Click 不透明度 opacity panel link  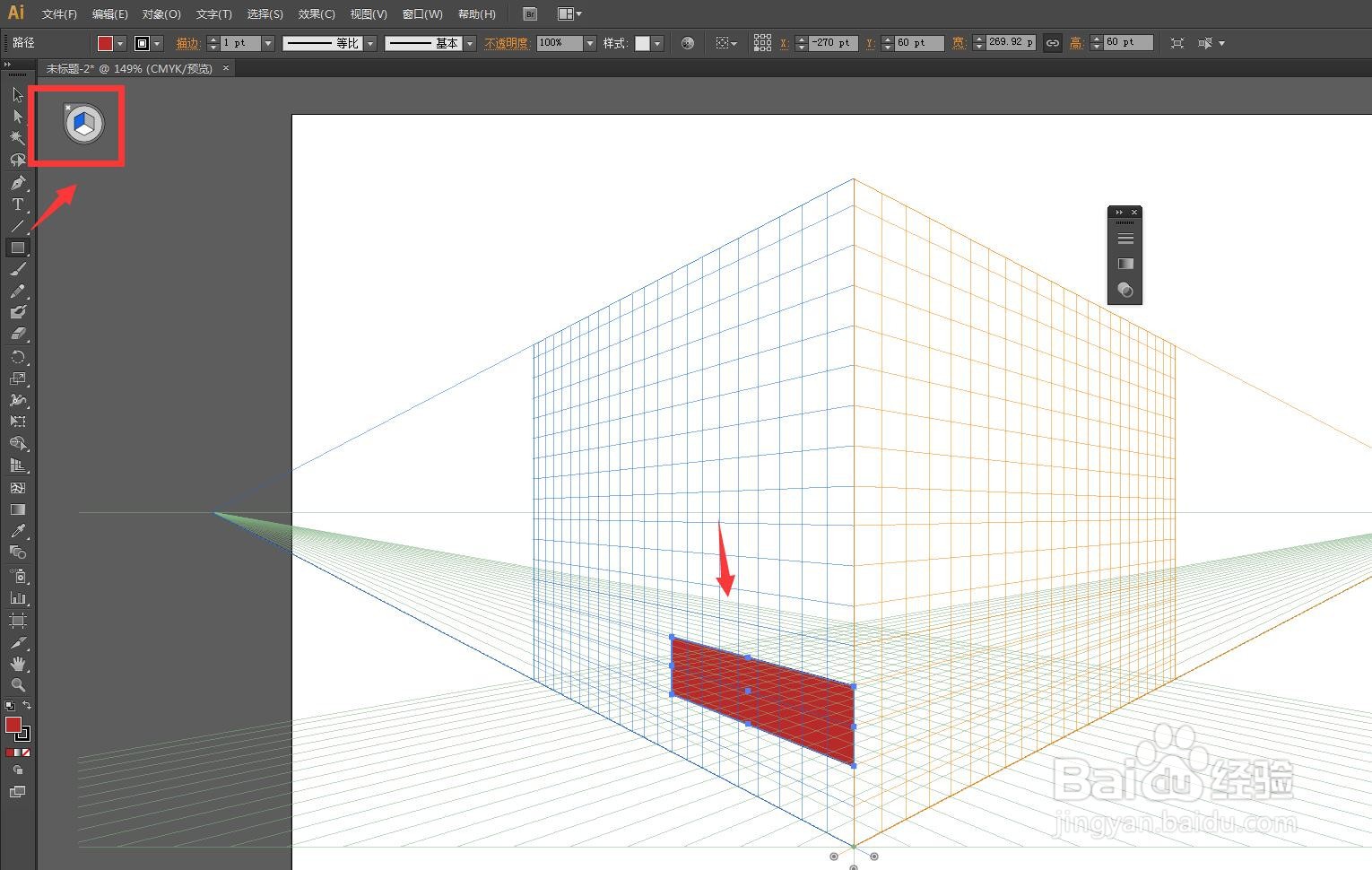pos(507,43)
